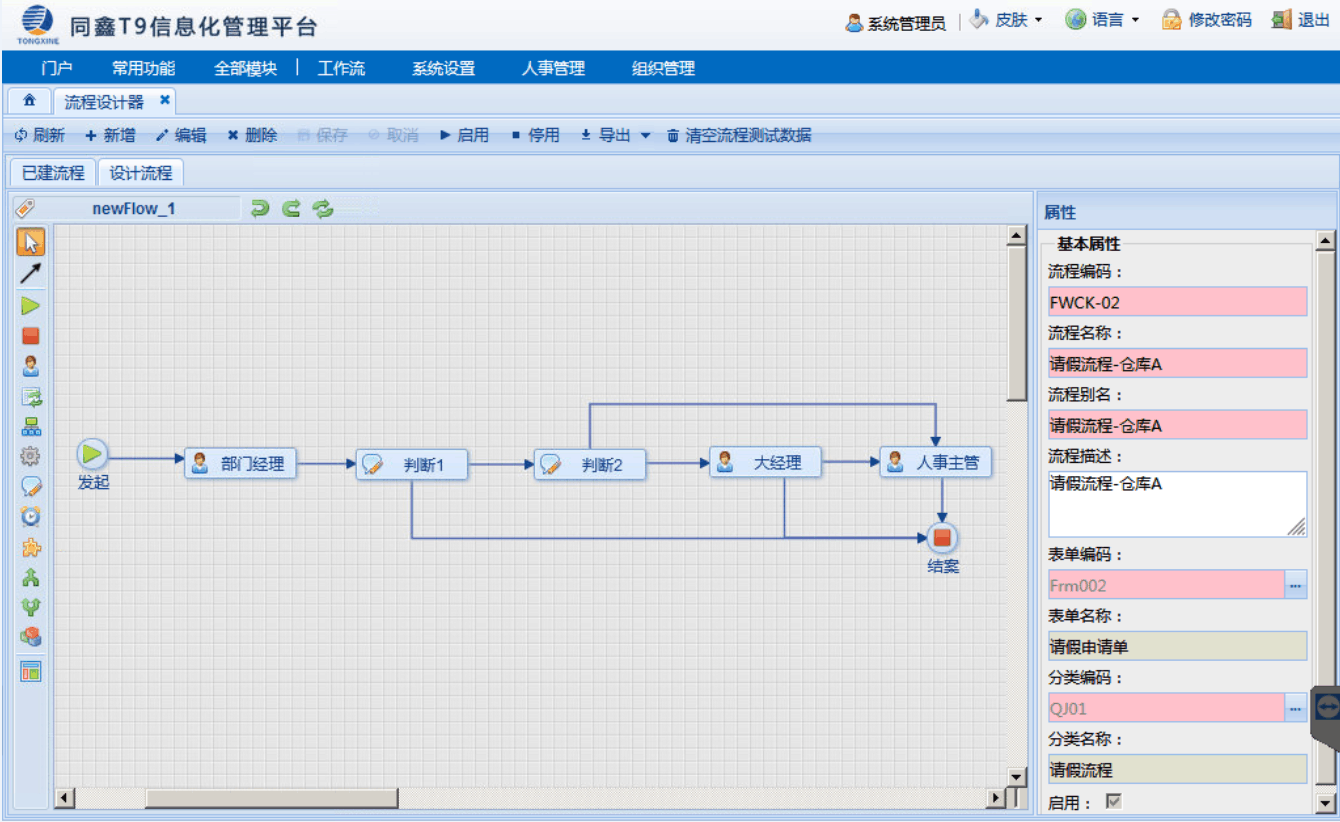Viewport: 1340px width, 822px height.
Task: Click the undo arrow above the canvas
Action: click(x=260, y=208)
